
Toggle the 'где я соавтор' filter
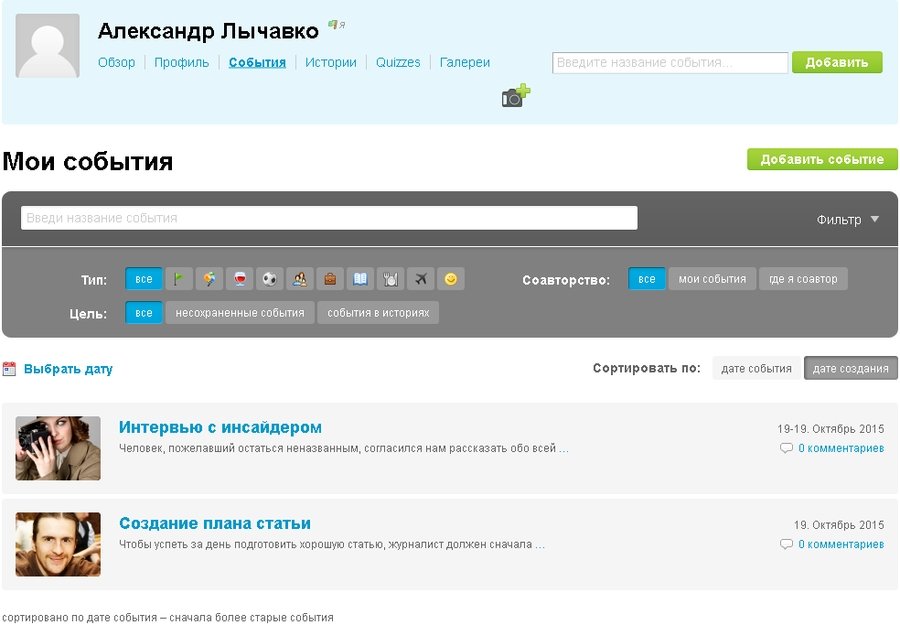pos(803,279)
